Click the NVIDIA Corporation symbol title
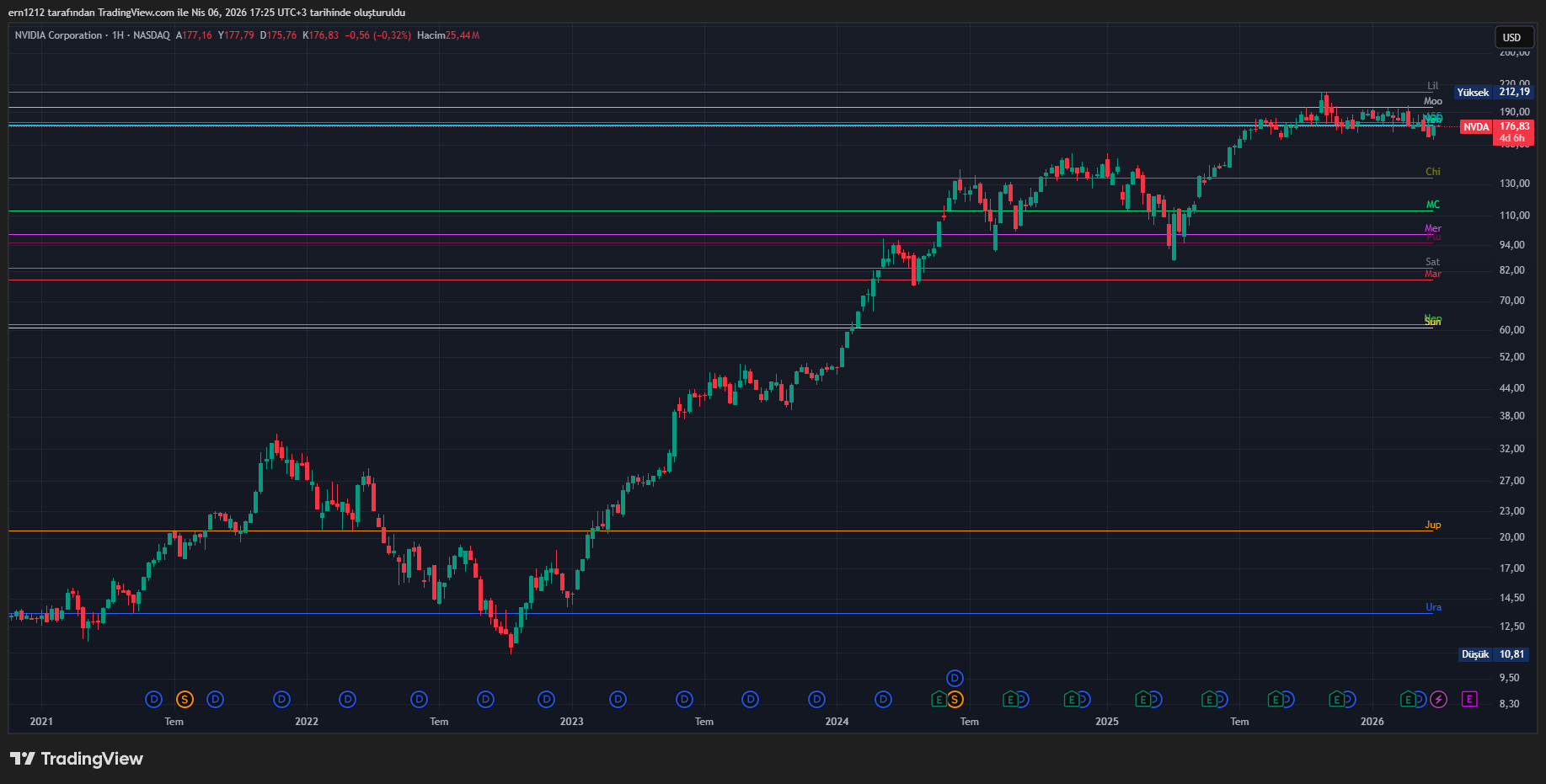Viewport: 1546px width, 784px height. click(58, 35)
